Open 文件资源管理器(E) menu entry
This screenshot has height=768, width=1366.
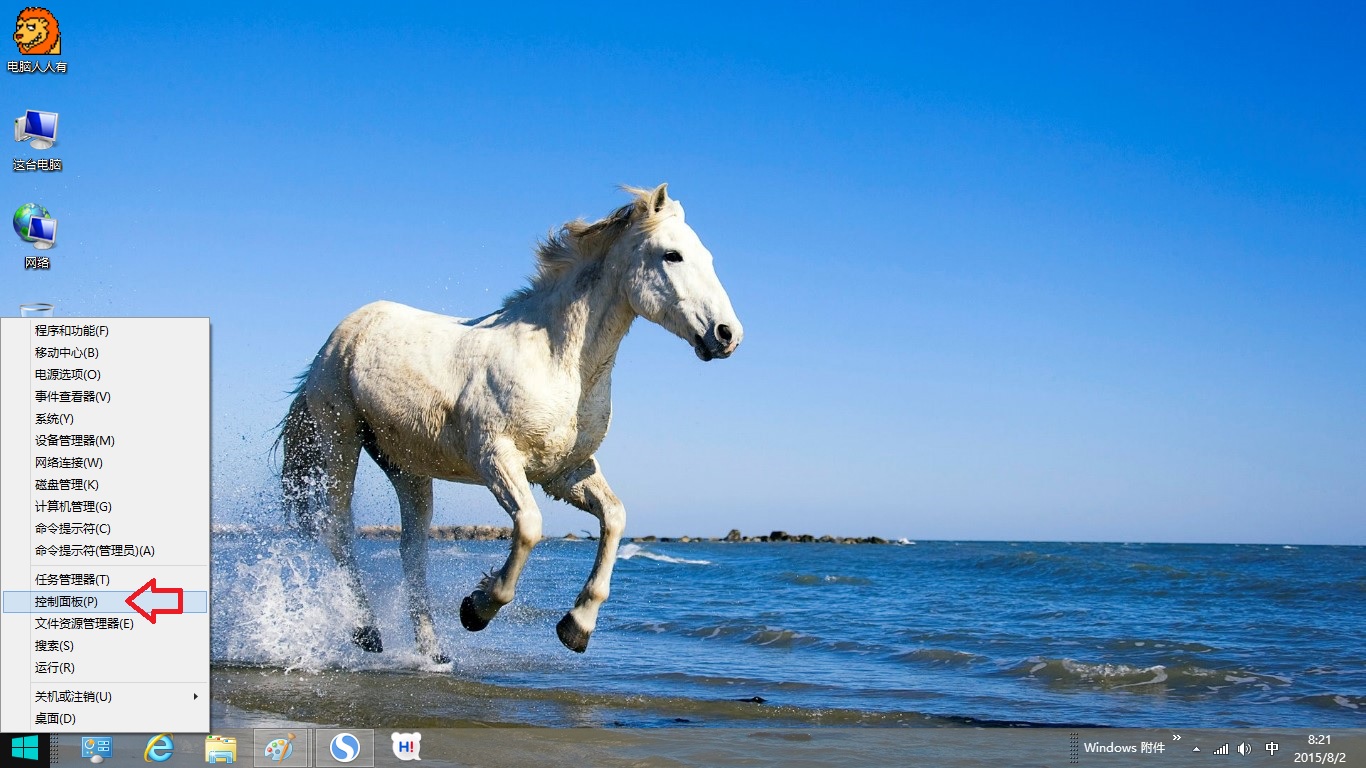106,624
